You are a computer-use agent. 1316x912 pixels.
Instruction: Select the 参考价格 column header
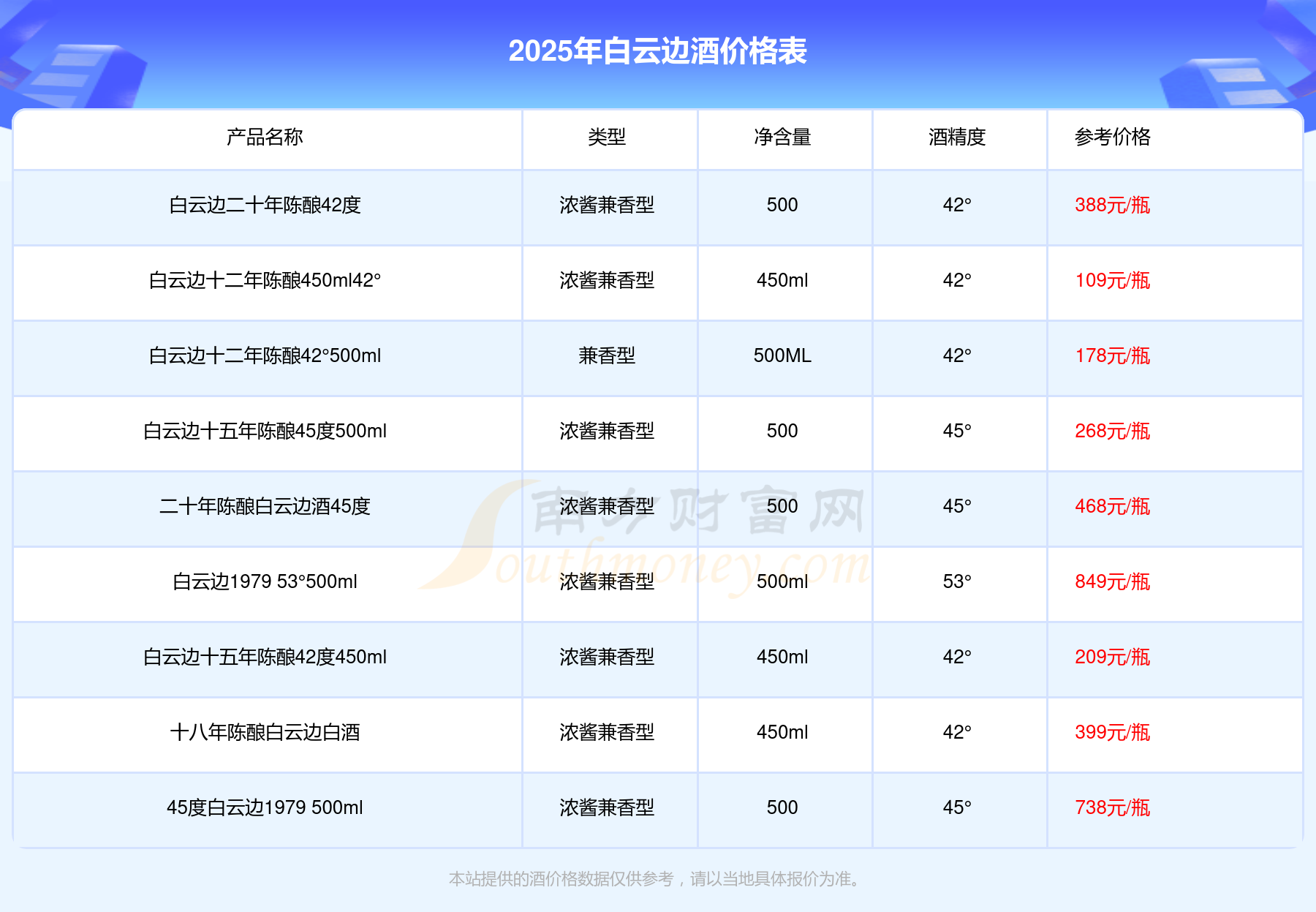(1113, 137)
